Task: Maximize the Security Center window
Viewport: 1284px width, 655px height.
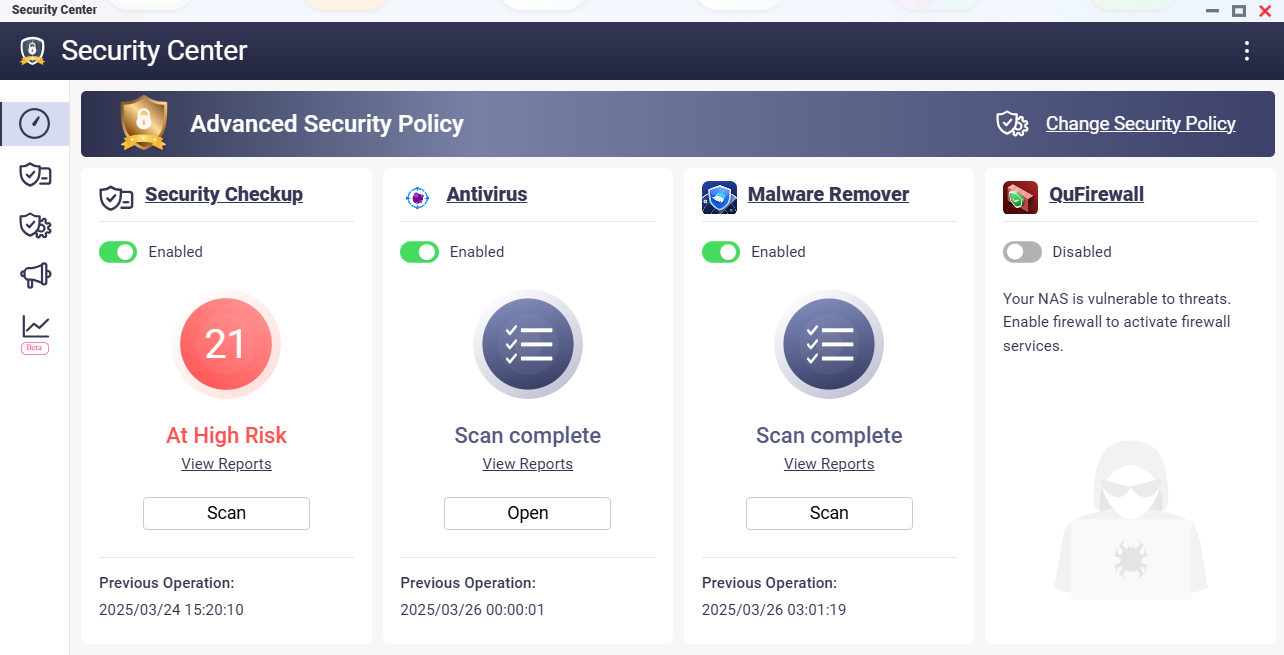Action: [1239, 10]
